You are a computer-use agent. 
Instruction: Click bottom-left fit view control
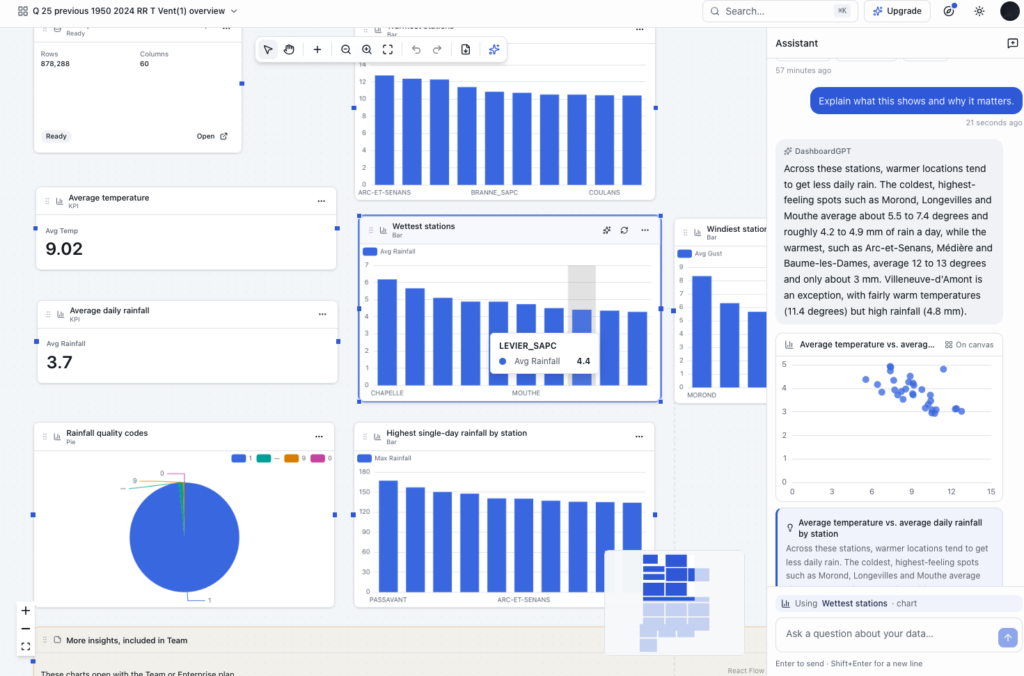click(x=25, y=647)
